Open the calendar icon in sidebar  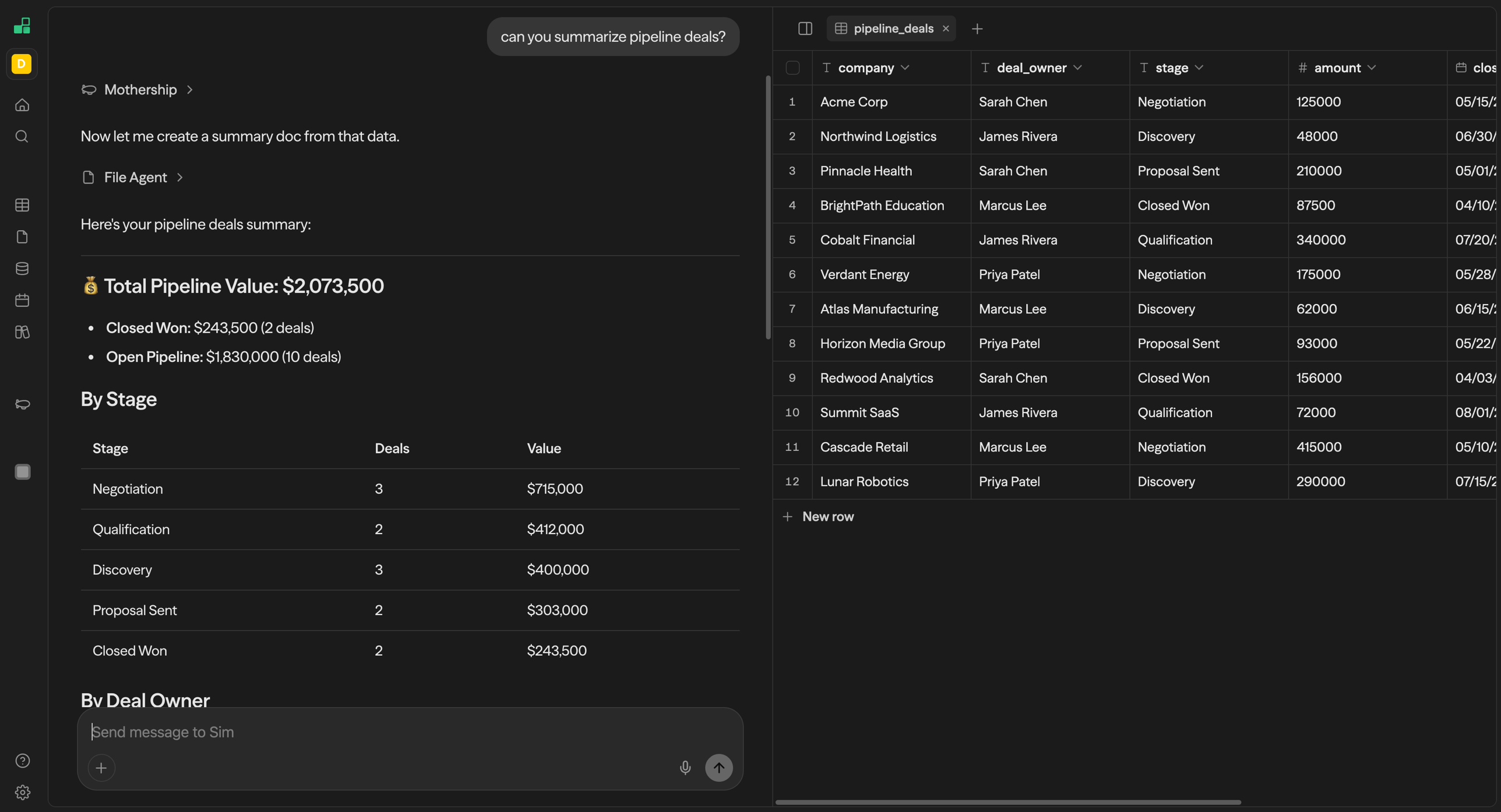click(22, 301)
